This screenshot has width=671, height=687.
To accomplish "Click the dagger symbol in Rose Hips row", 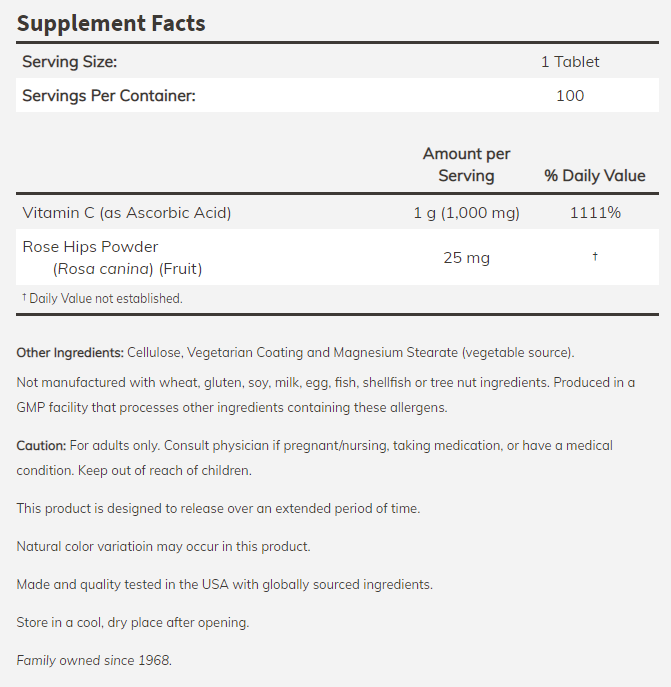I will 595,257.
